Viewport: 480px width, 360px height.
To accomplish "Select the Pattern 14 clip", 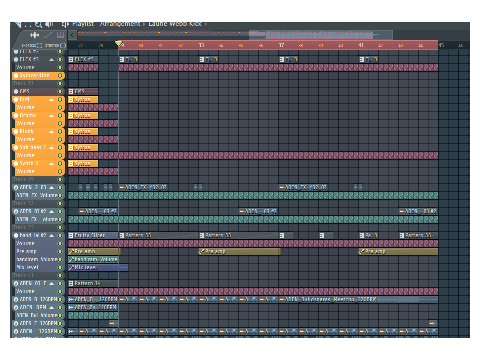I will 93,283.
